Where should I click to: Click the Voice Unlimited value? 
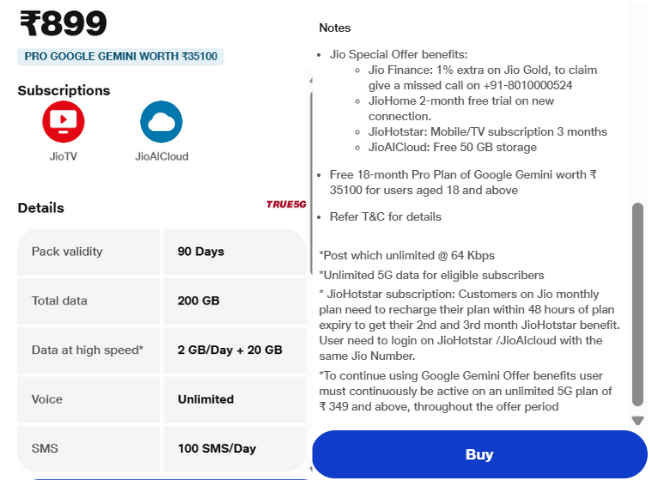206,399
